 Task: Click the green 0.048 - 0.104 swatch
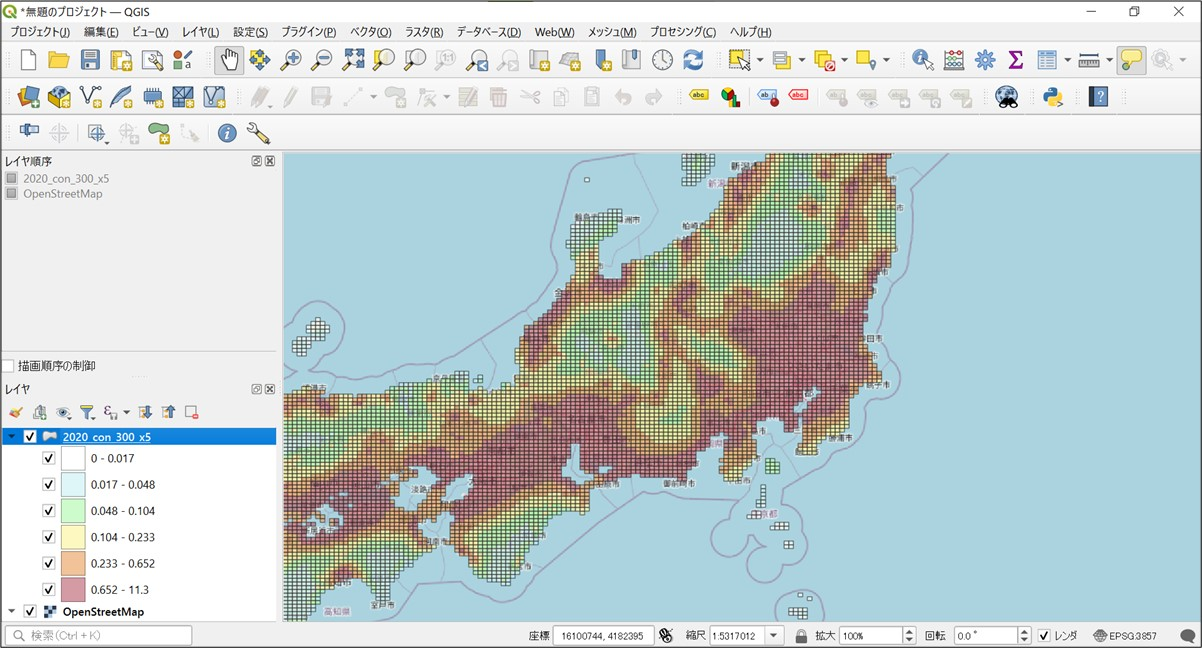point(74,511)
